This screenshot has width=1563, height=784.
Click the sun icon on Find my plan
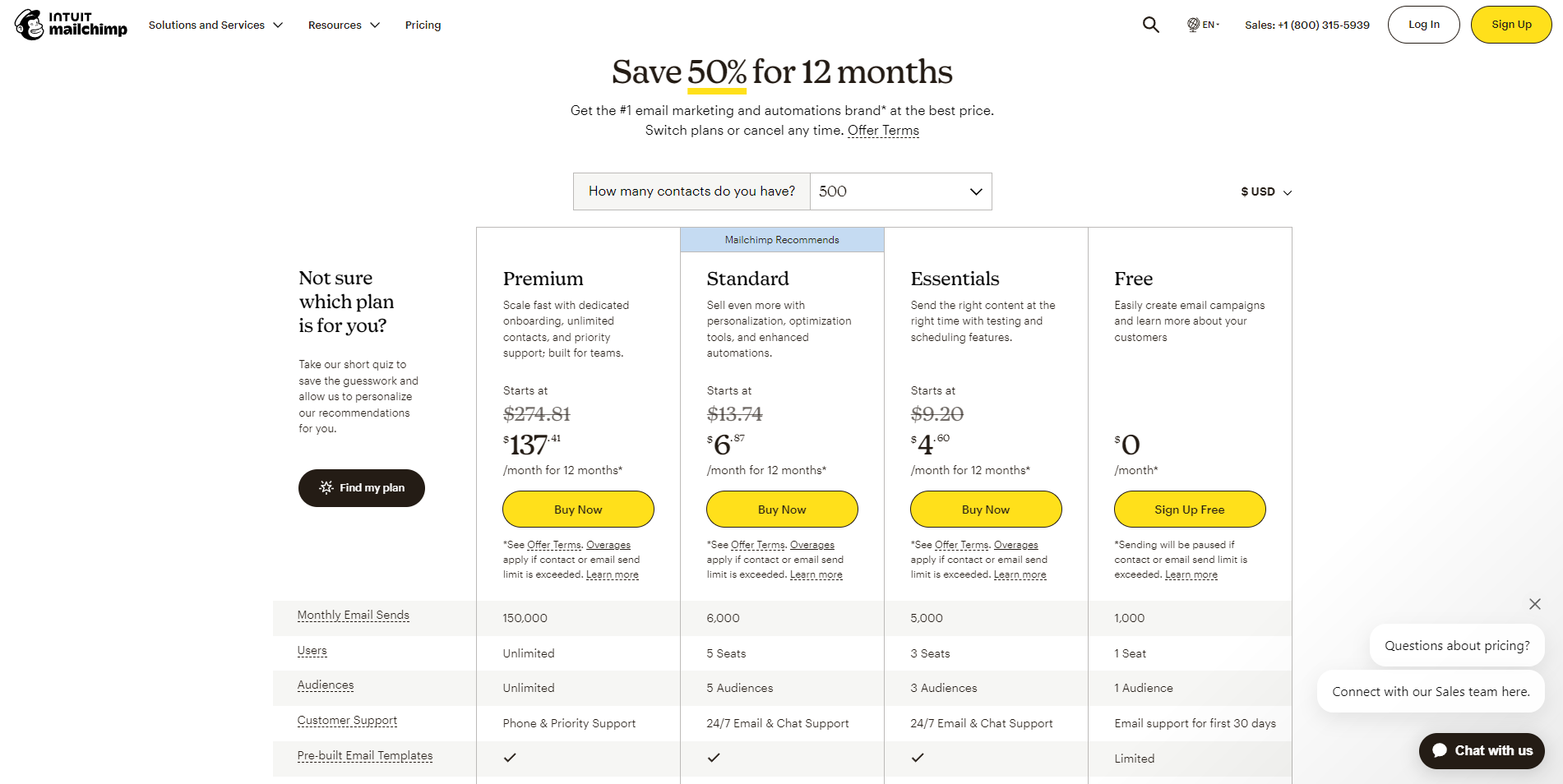tap(327, 487)
